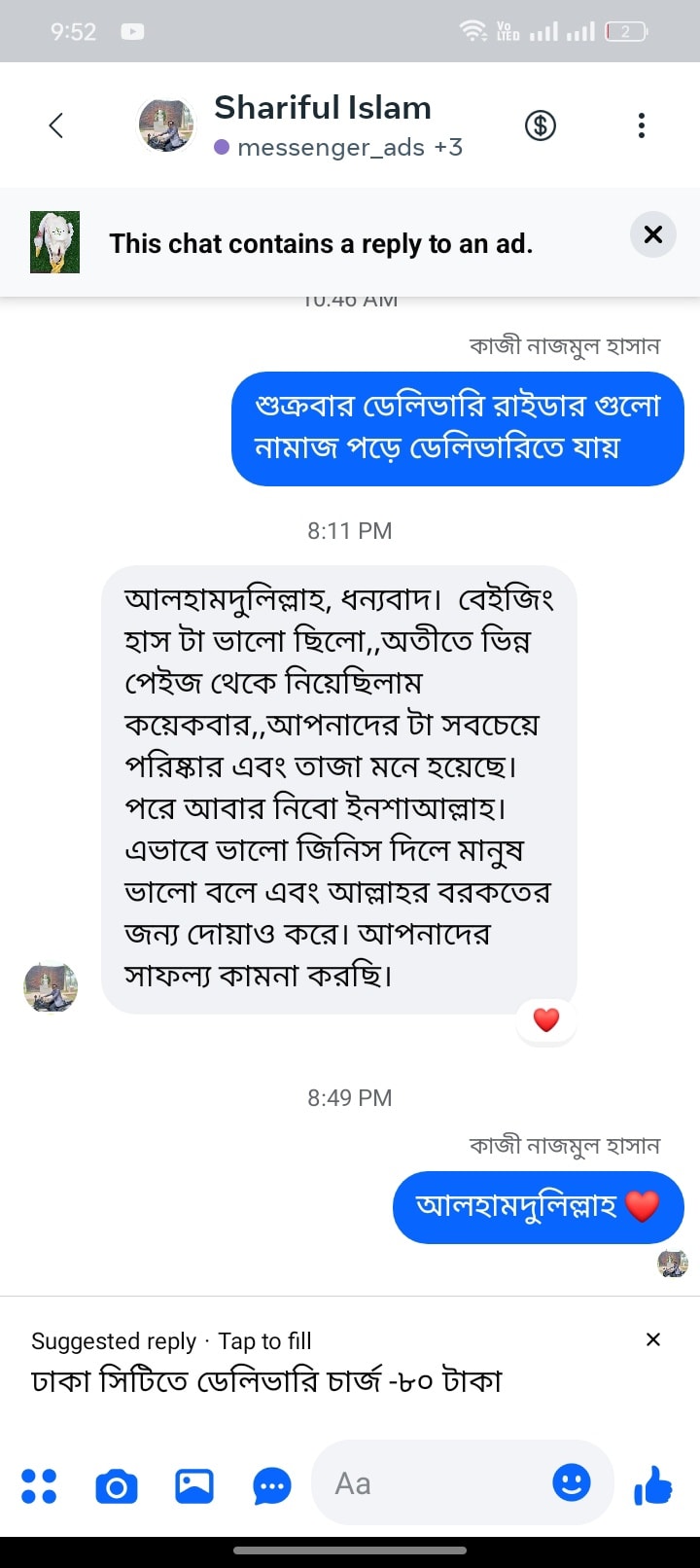Screen dimensions: 700x1568
Task: Fill the suggested delivery charge reply
Action: [x=266, y=1380]
